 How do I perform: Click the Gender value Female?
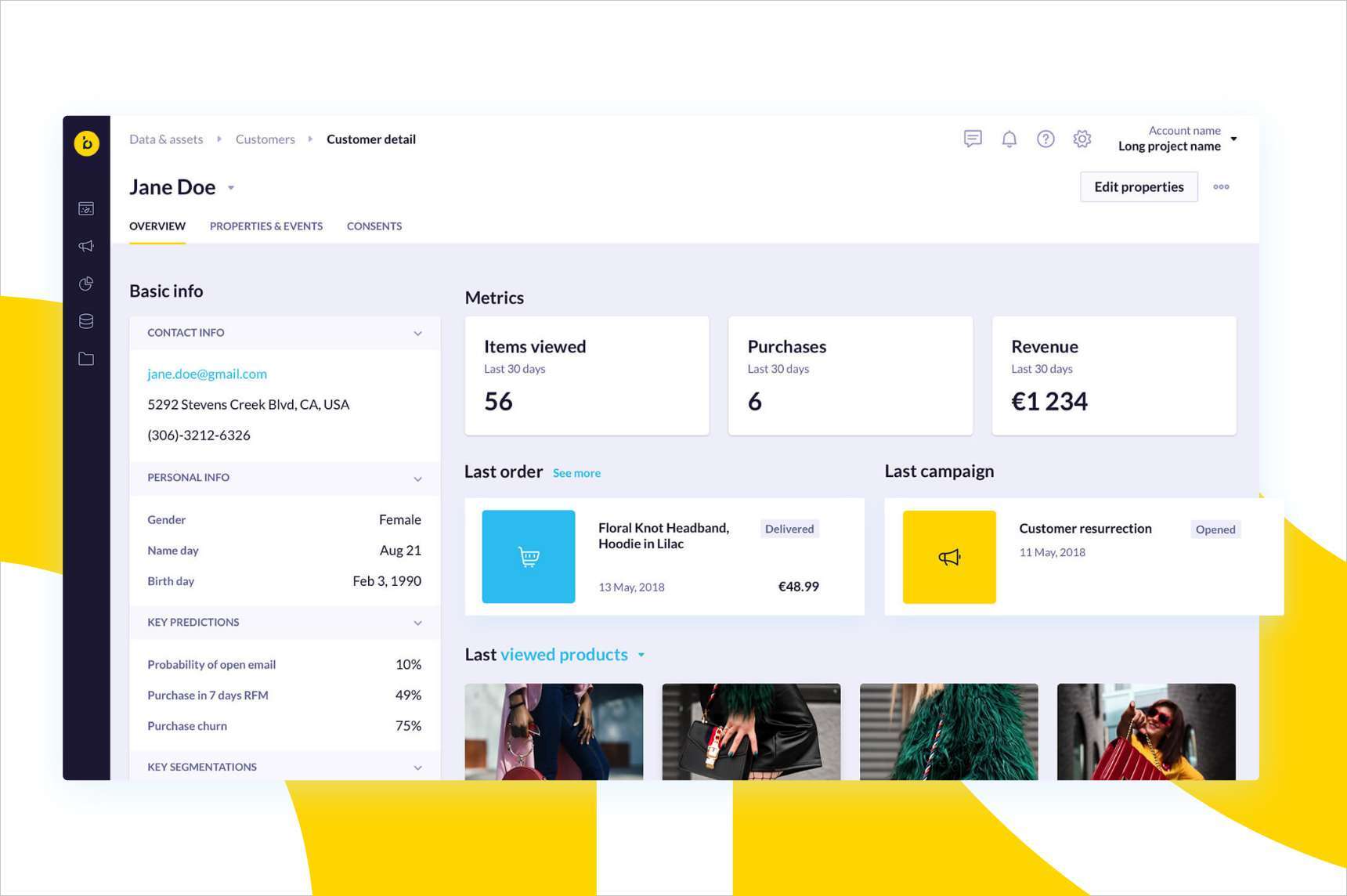tap(400, 520)
